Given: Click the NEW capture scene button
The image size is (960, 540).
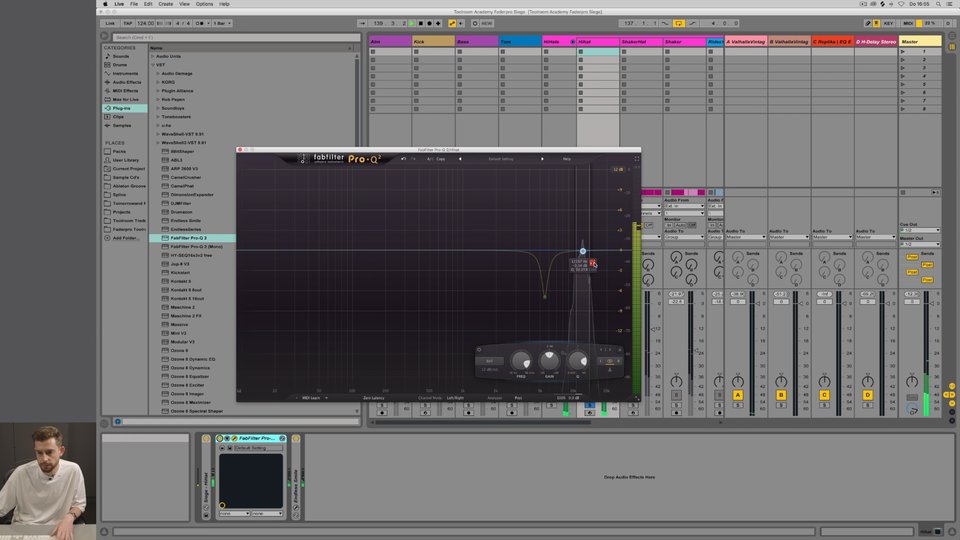Looking at the screenshot, I should coord(487,23).
